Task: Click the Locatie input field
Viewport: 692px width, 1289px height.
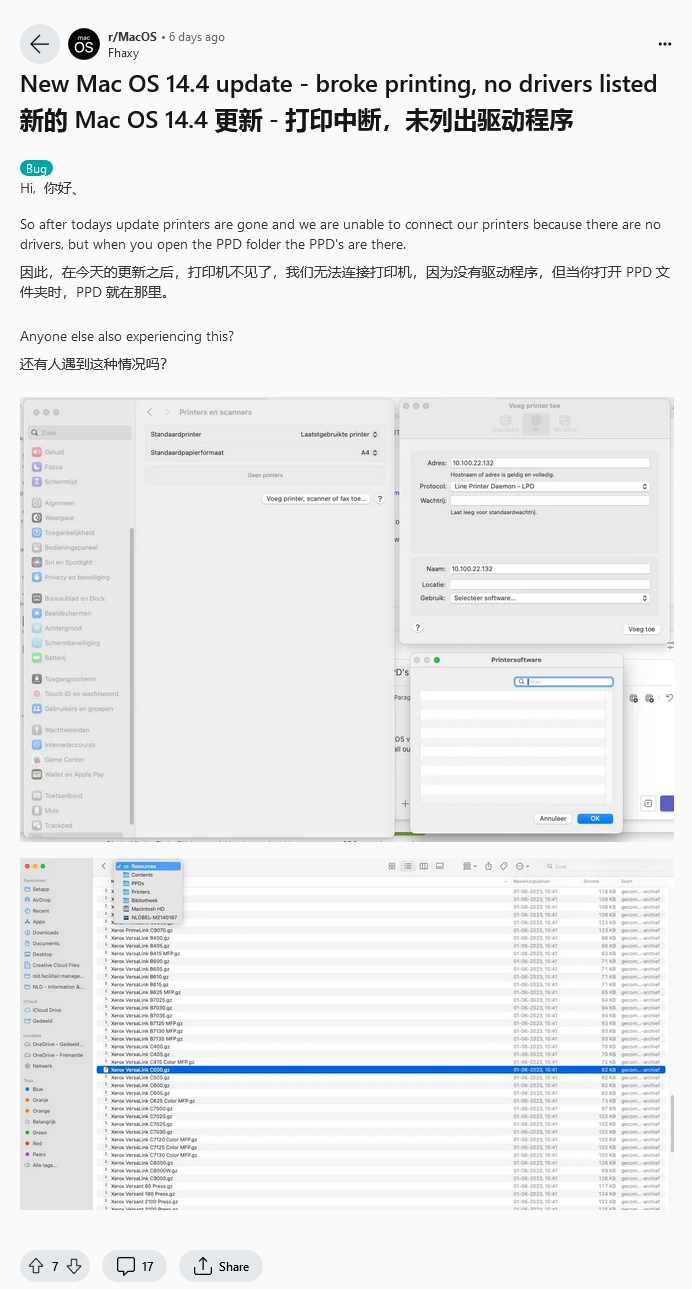Action: pos(550,583)
